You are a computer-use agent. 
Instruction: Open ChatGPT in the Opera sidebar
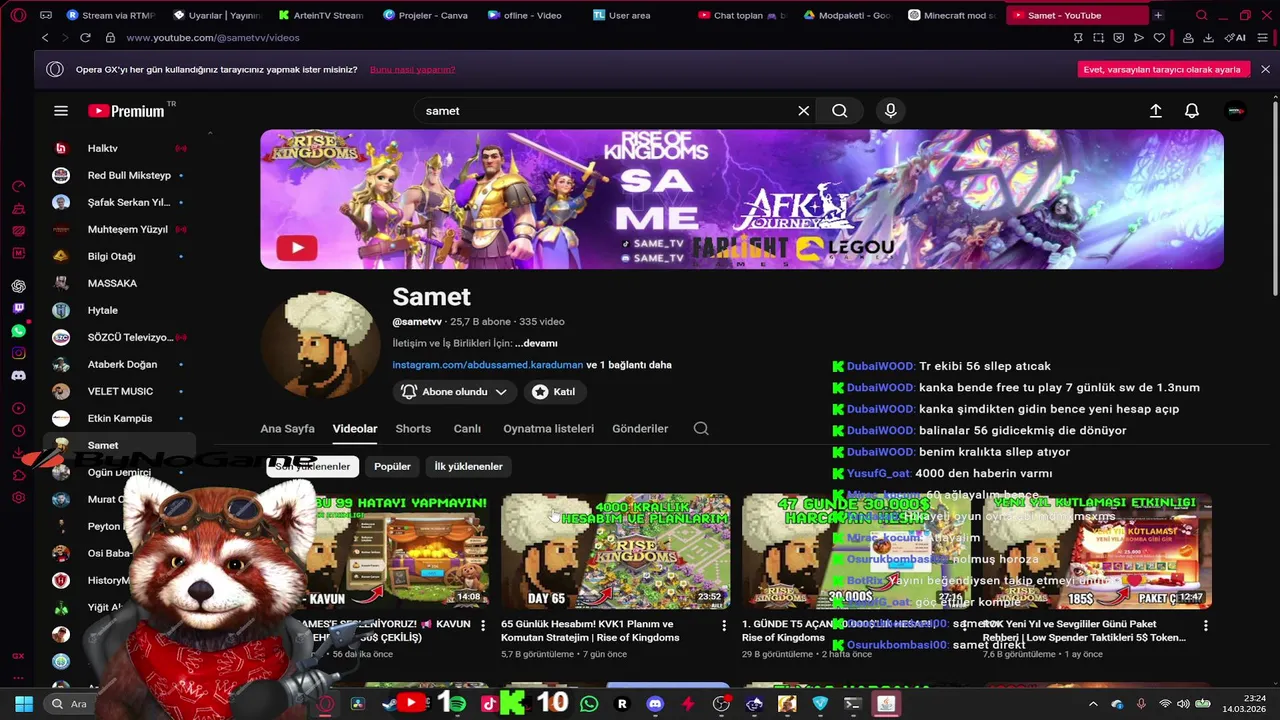coord(18,286)
